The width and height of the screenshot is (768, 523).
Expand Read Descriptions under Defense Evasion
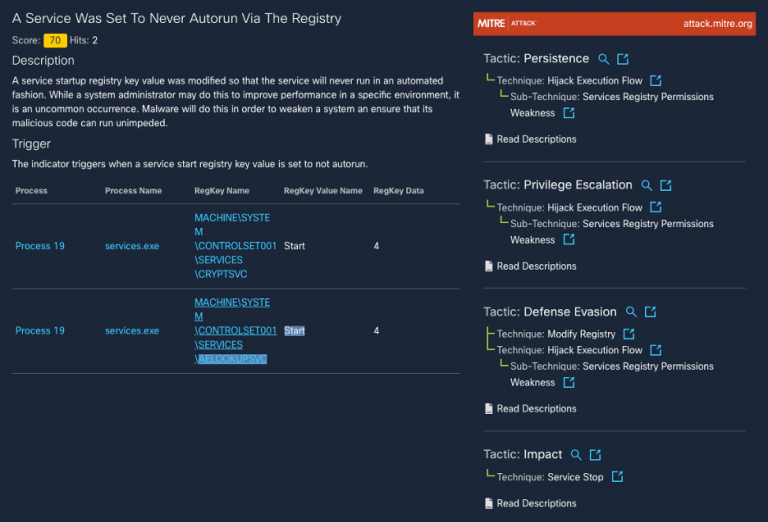click(x=529, y=408)
